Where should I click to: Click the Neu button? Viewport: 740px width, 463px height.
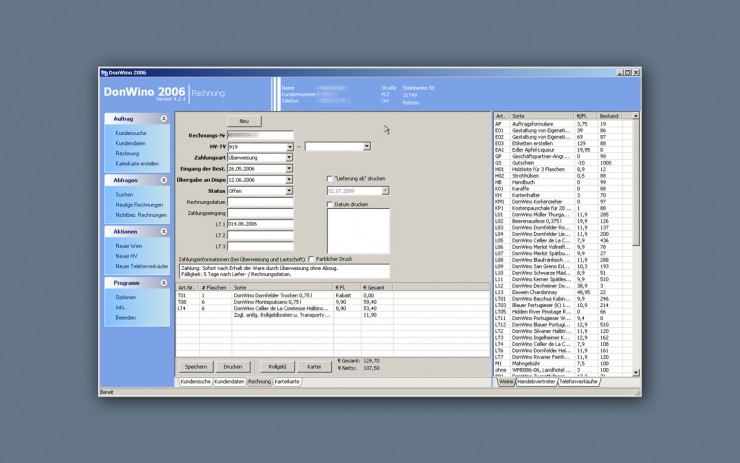pos(244,121)
